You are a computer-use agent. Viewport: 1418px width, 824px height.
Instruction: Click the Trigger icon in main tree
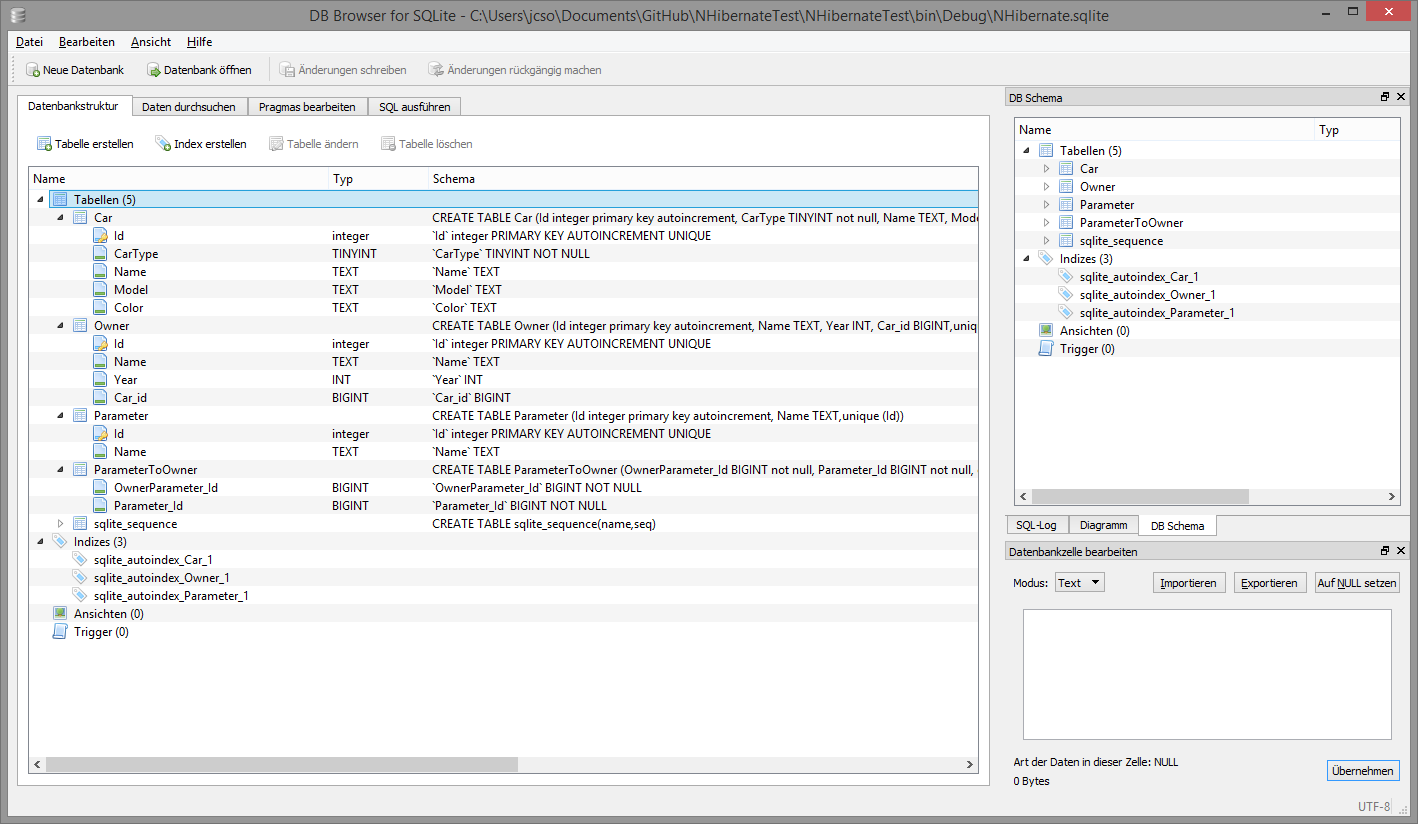click(60, 632)
